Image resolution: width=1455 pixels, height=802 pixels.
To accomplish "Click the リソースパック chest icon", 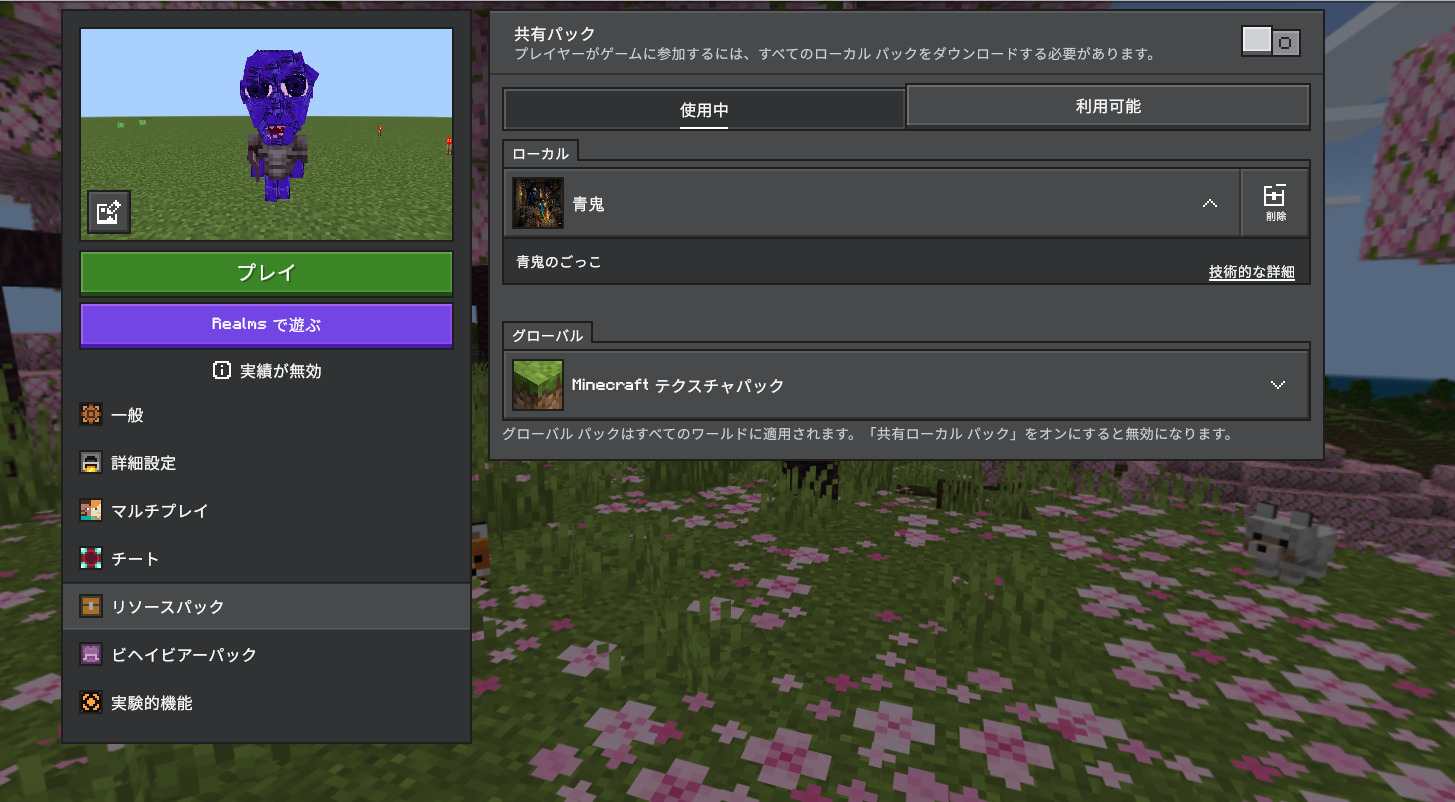I will tap(91, 606).
